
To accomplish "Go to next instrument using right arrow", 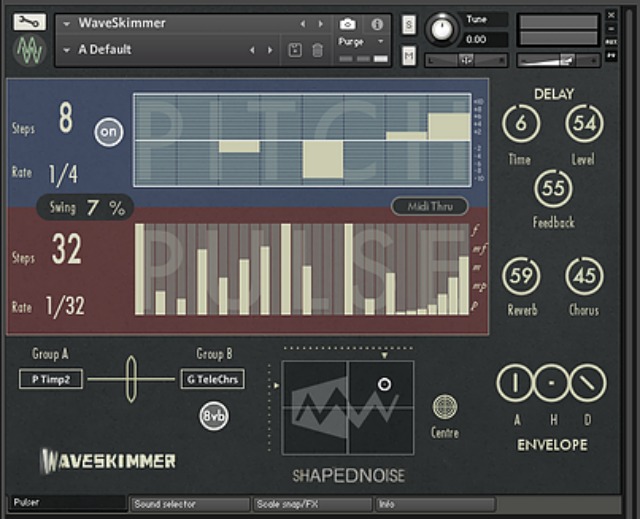I will (321, 24).
